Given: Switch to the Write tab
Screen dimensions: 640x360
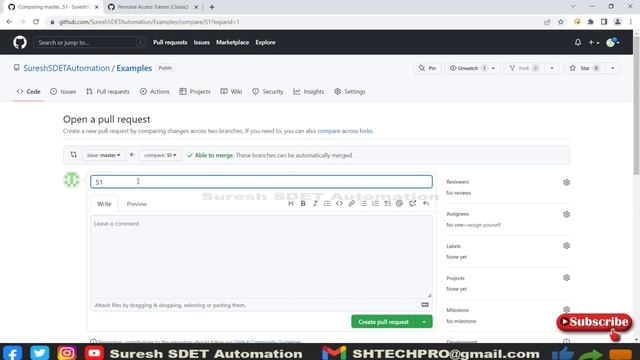Looking at the screenshot, I should [x=104, y=204].
